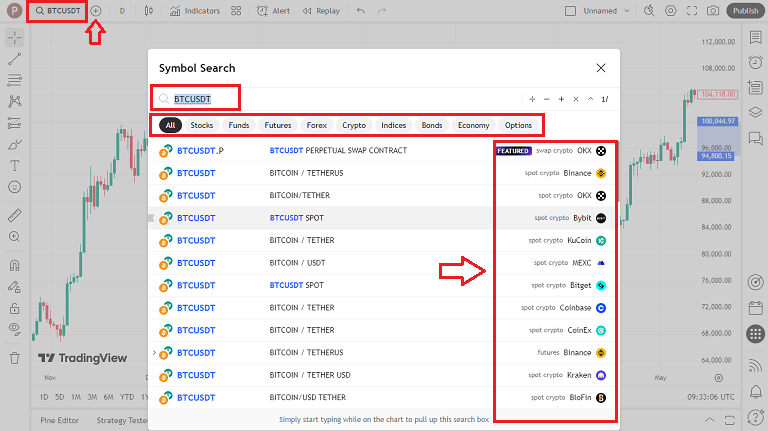Click the BTCUSDT symbol button in toolbar
768x431 pixels.
pyautogui.click(x=58, y=11)
